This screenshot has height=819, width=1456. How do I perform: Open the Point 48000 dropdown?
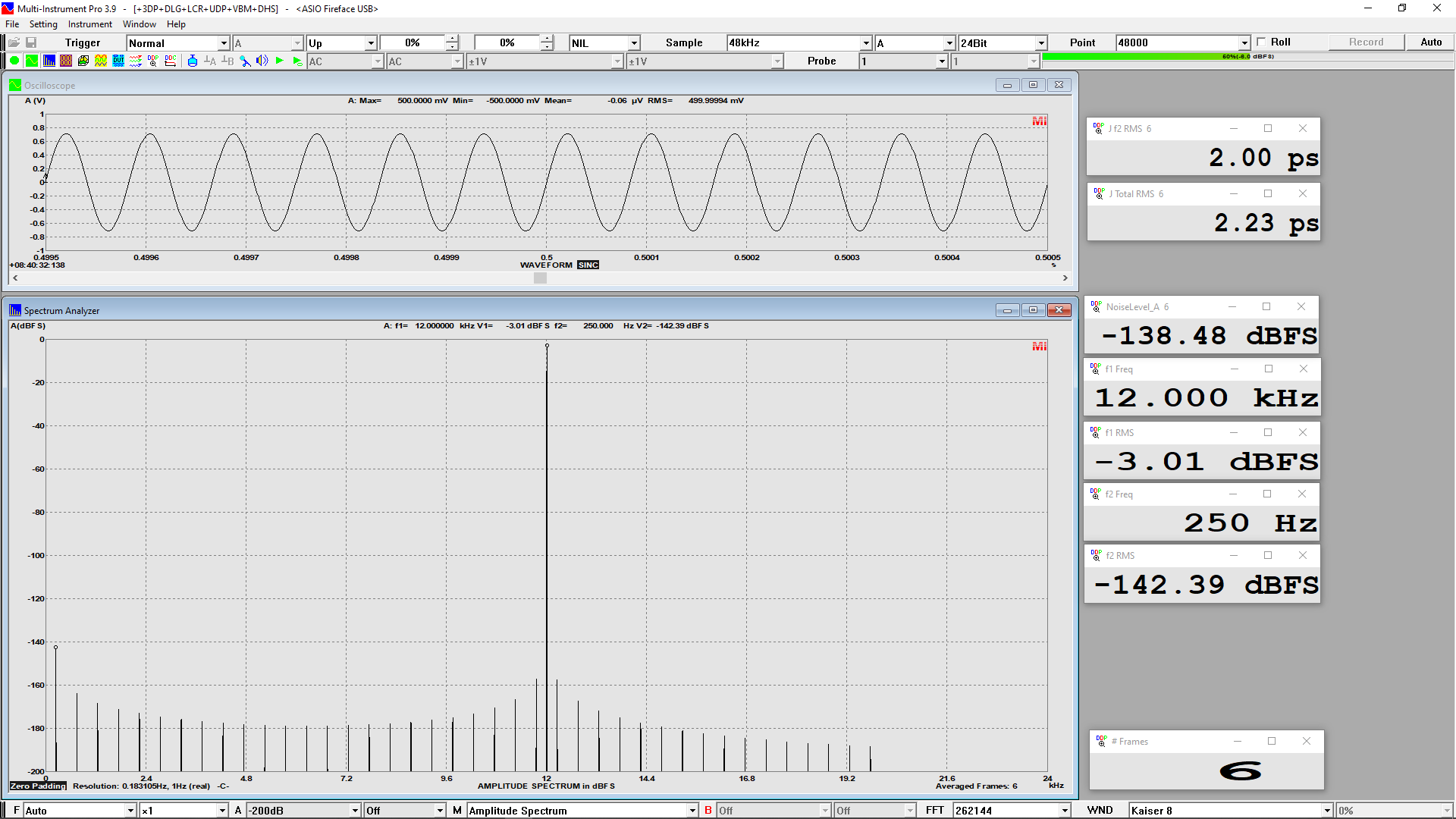click(x=1183, y=43)
